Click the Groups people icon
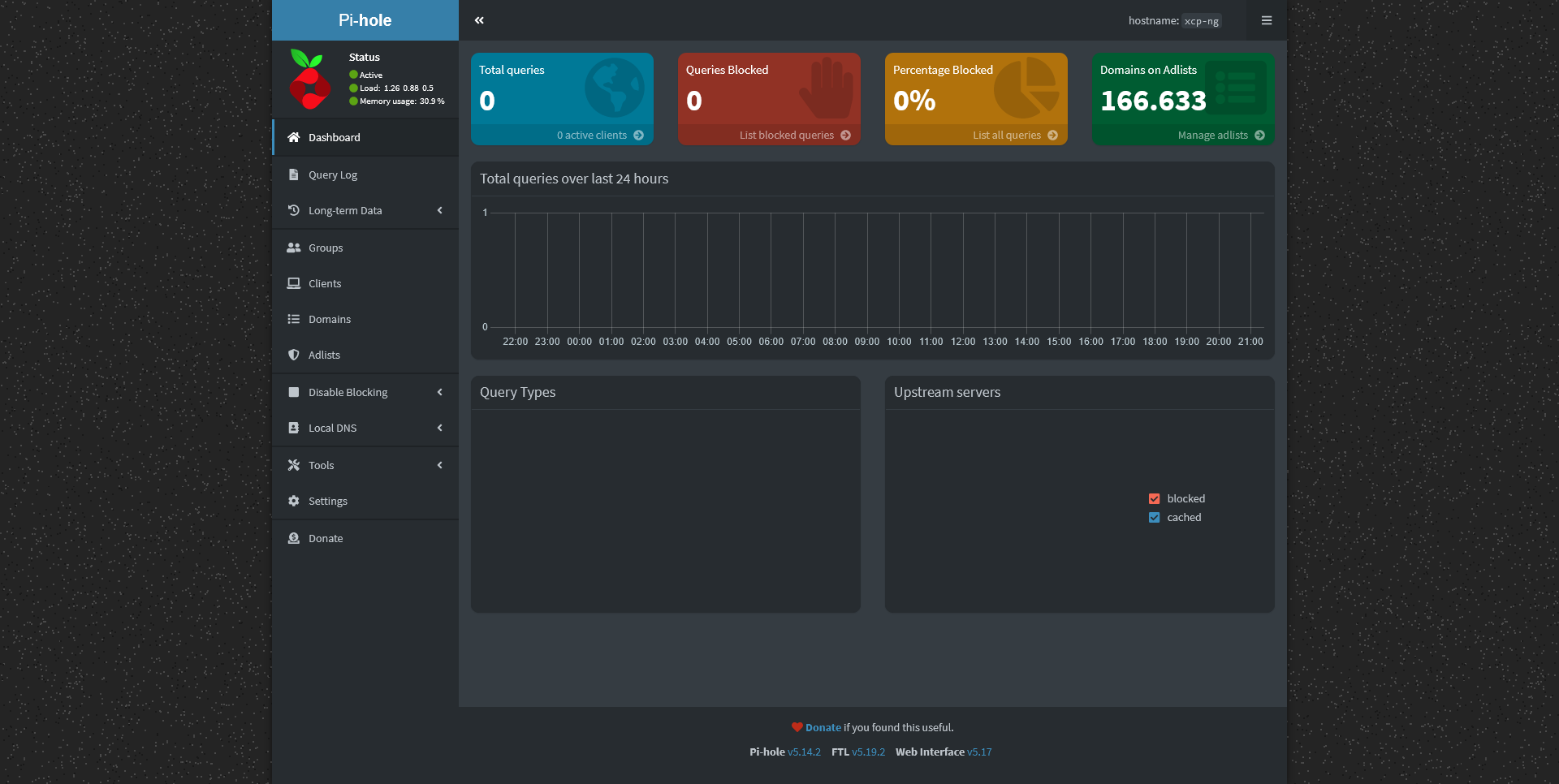The image size is (1559, 784). tap(294, 248)
